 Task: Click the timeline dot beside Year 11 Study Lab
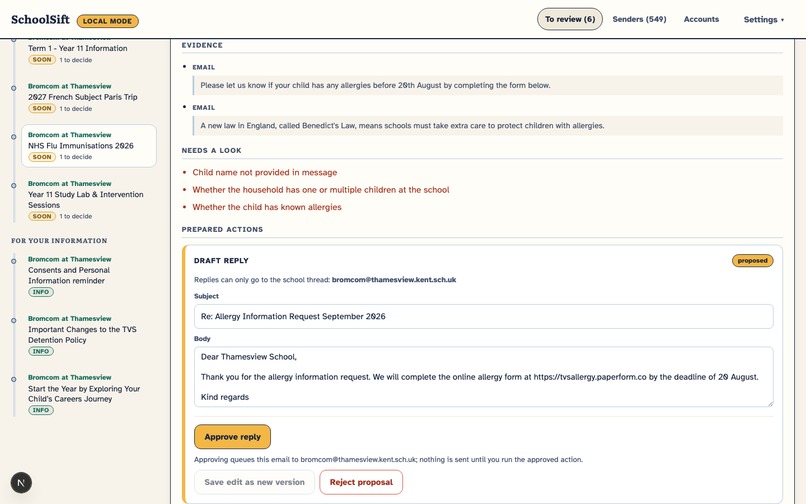[14, 186]
